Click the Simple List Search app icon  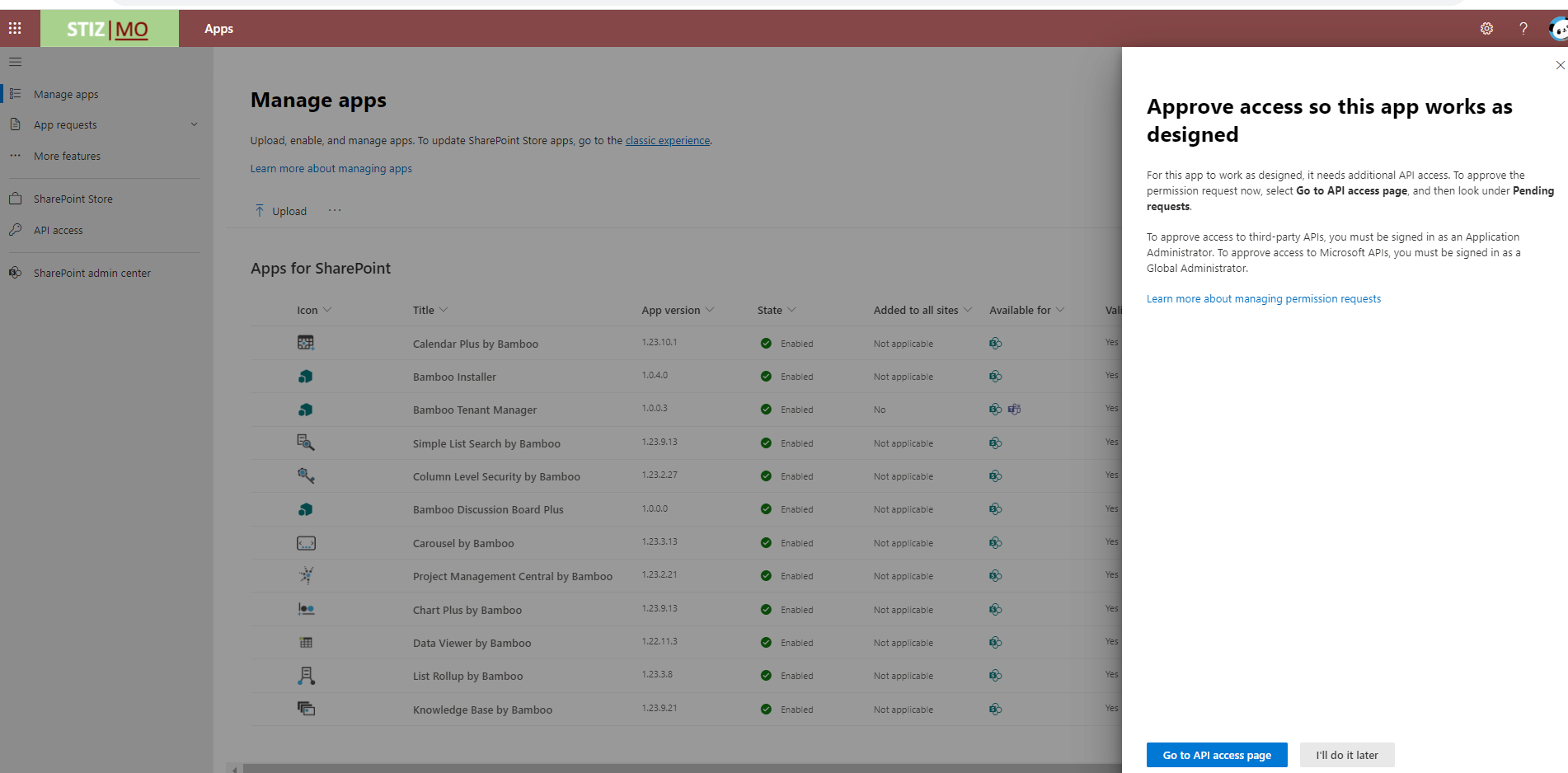pyautogui.click(x=306, y=443)
